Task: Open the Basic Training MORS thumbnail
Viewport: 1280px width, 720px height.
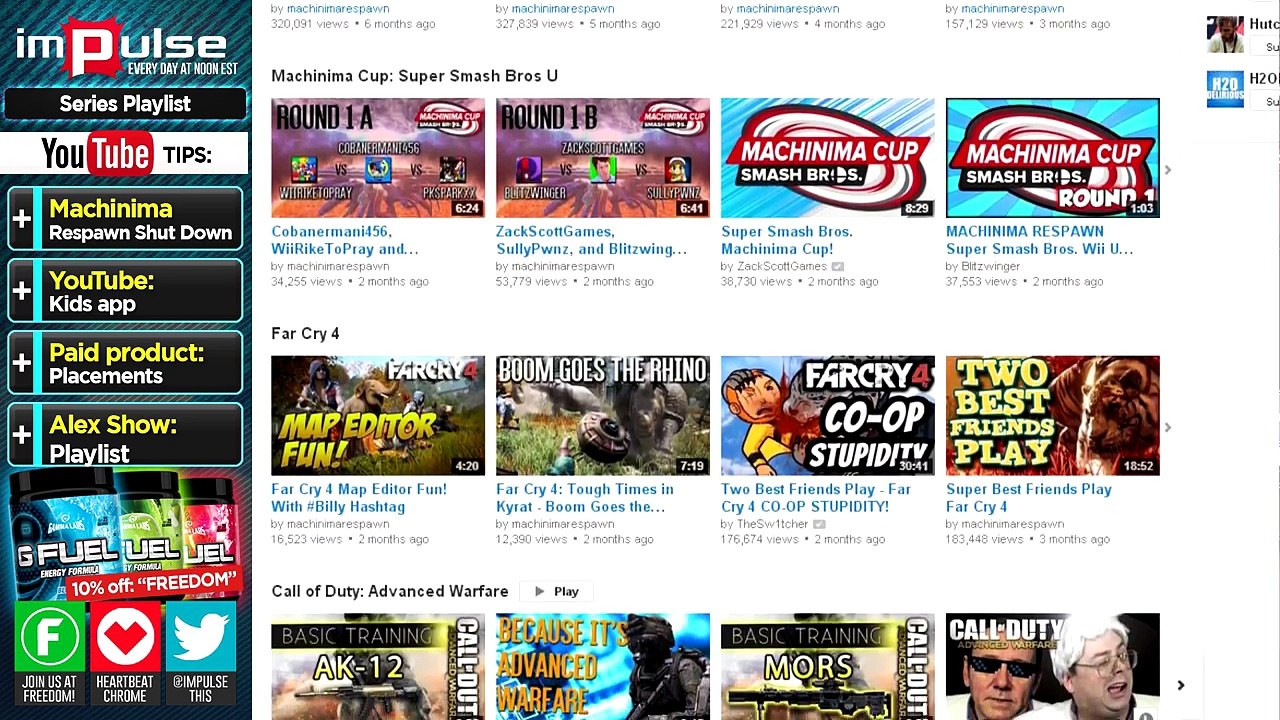Action: (x=828, y=667)
